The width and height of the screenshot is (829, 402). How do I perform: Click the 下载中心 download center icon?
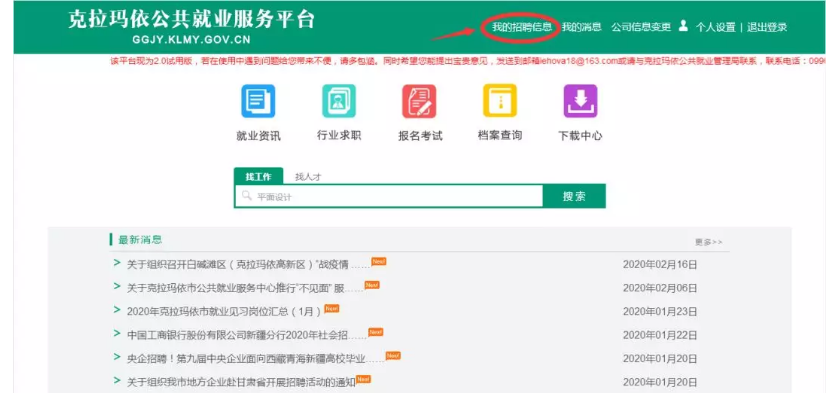[580, 102]
